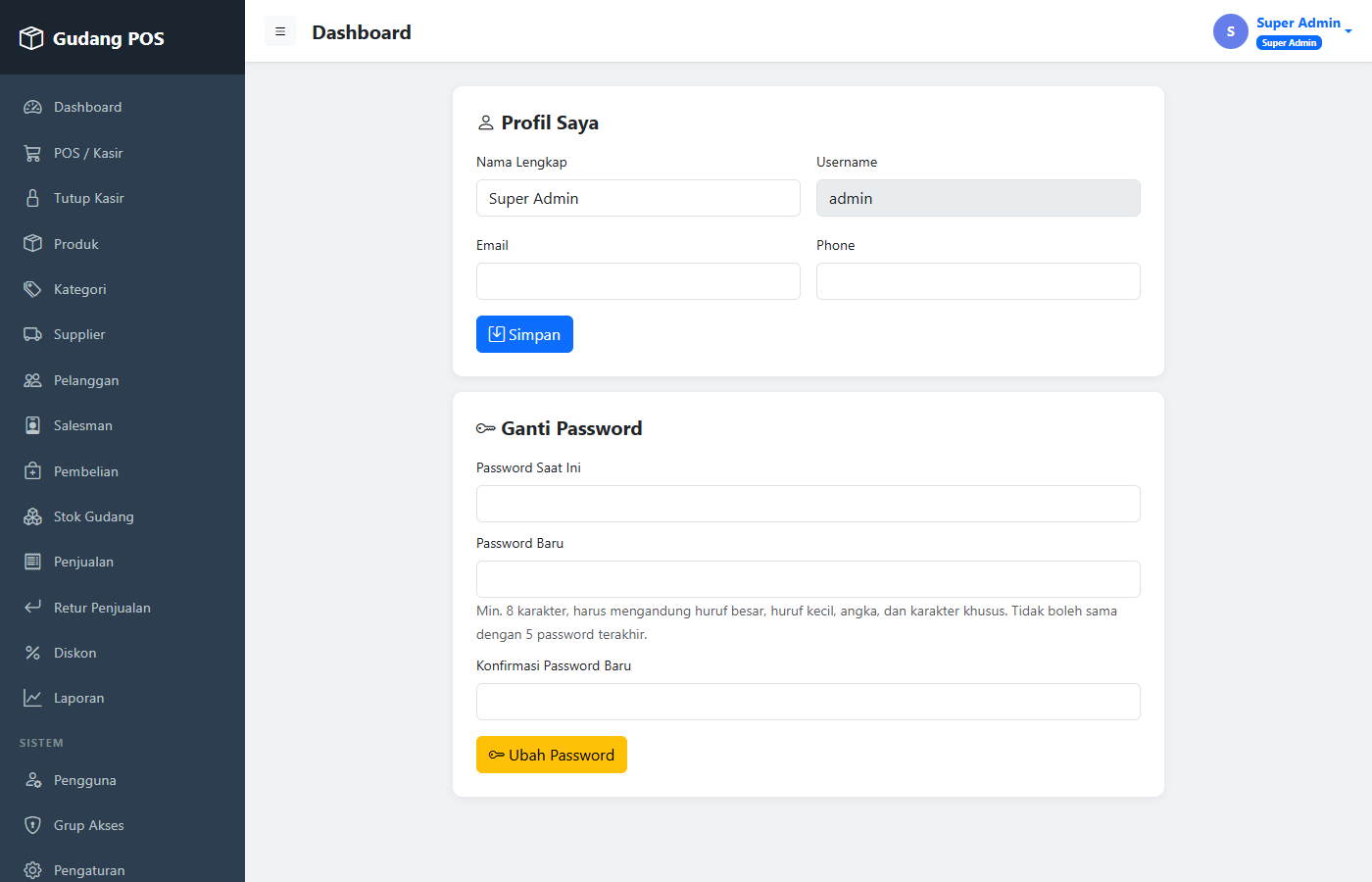Click the Laporan chart icon

click(32, 698)
